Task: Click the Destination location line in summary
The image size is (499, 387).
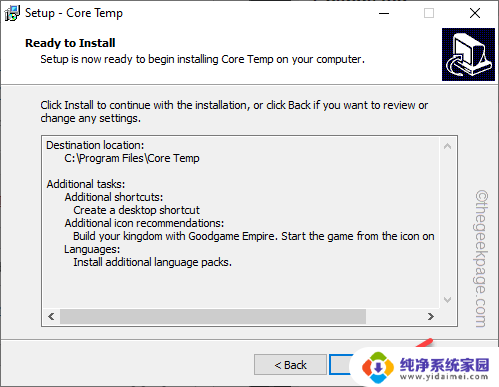Action: click(x=95, y=145)
